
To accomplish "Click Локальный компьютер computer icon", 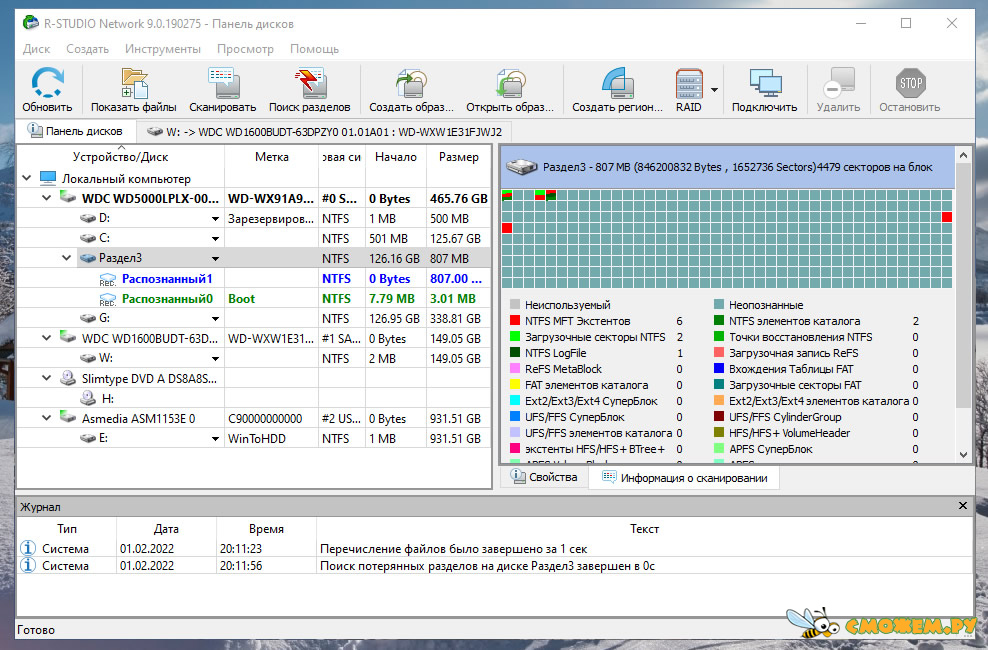I will (x=48, y=178).
